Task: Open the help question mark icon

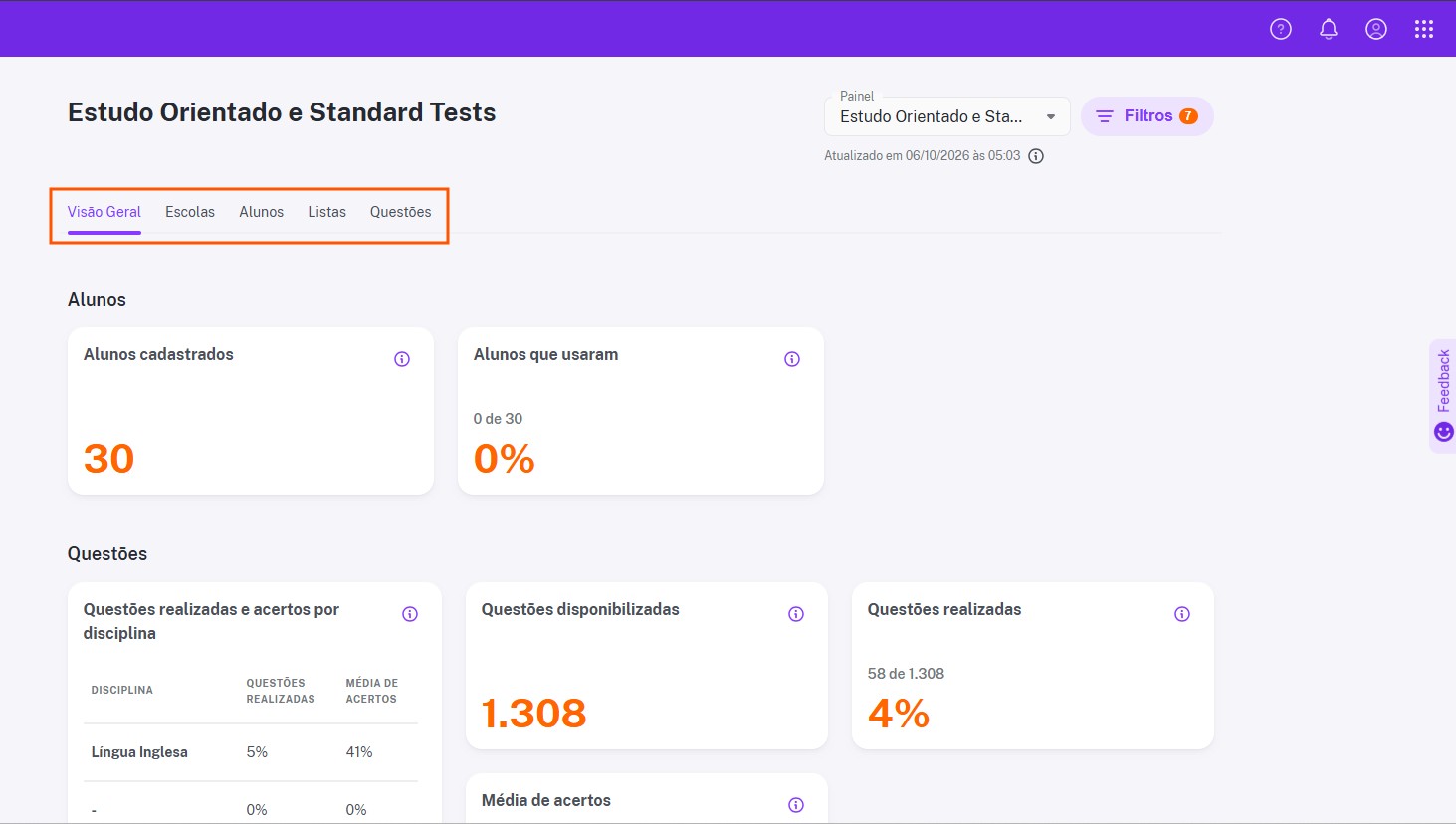Action: 1281,29
